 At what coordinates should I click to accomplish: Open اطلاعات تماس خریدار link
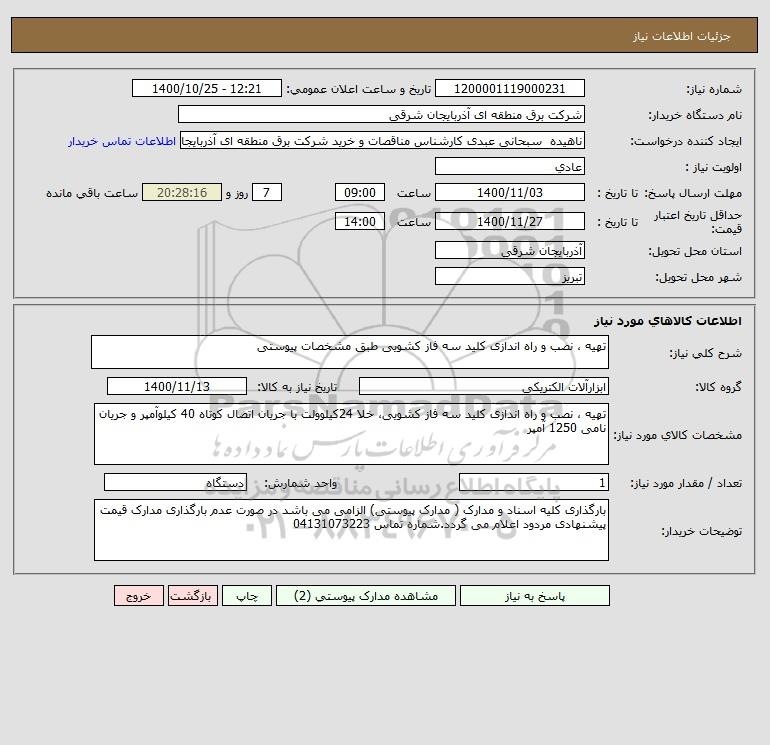click(122, 141)
